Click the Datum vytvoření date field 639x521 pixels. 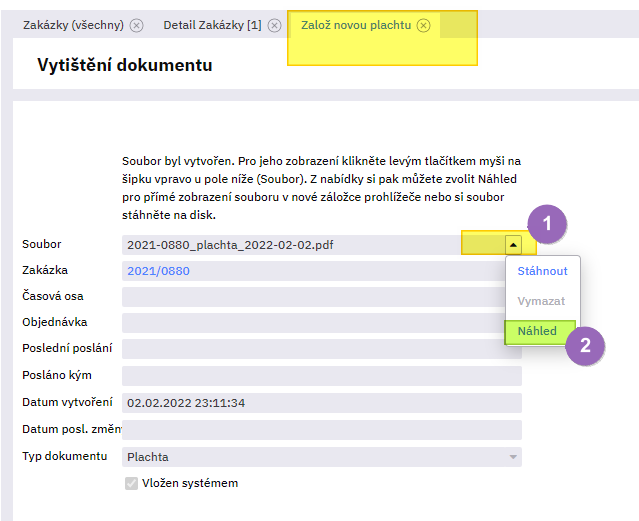point(320,403)
